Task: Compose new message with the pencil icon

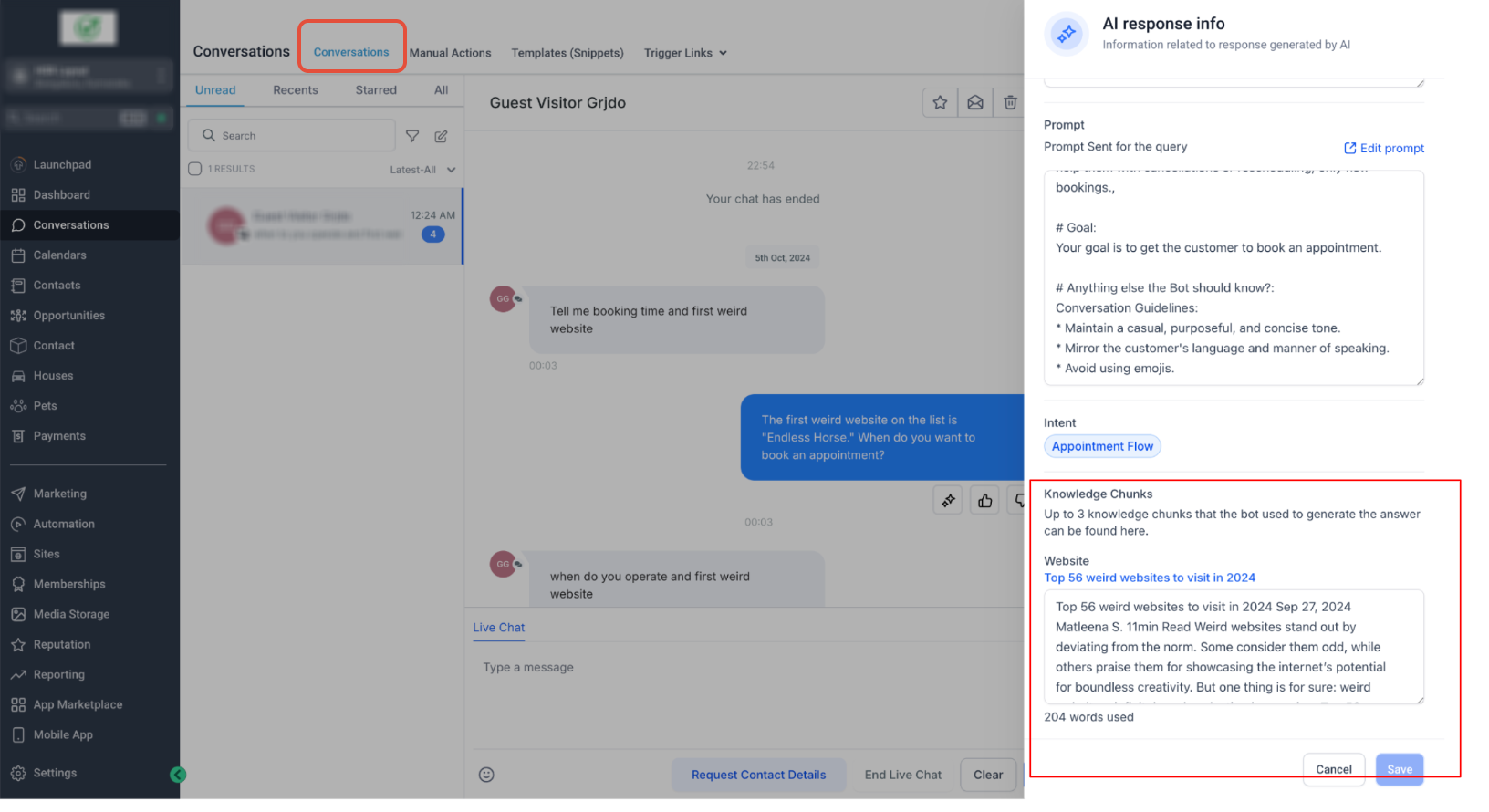Action: pyautogui.click(x=441, y=136)
